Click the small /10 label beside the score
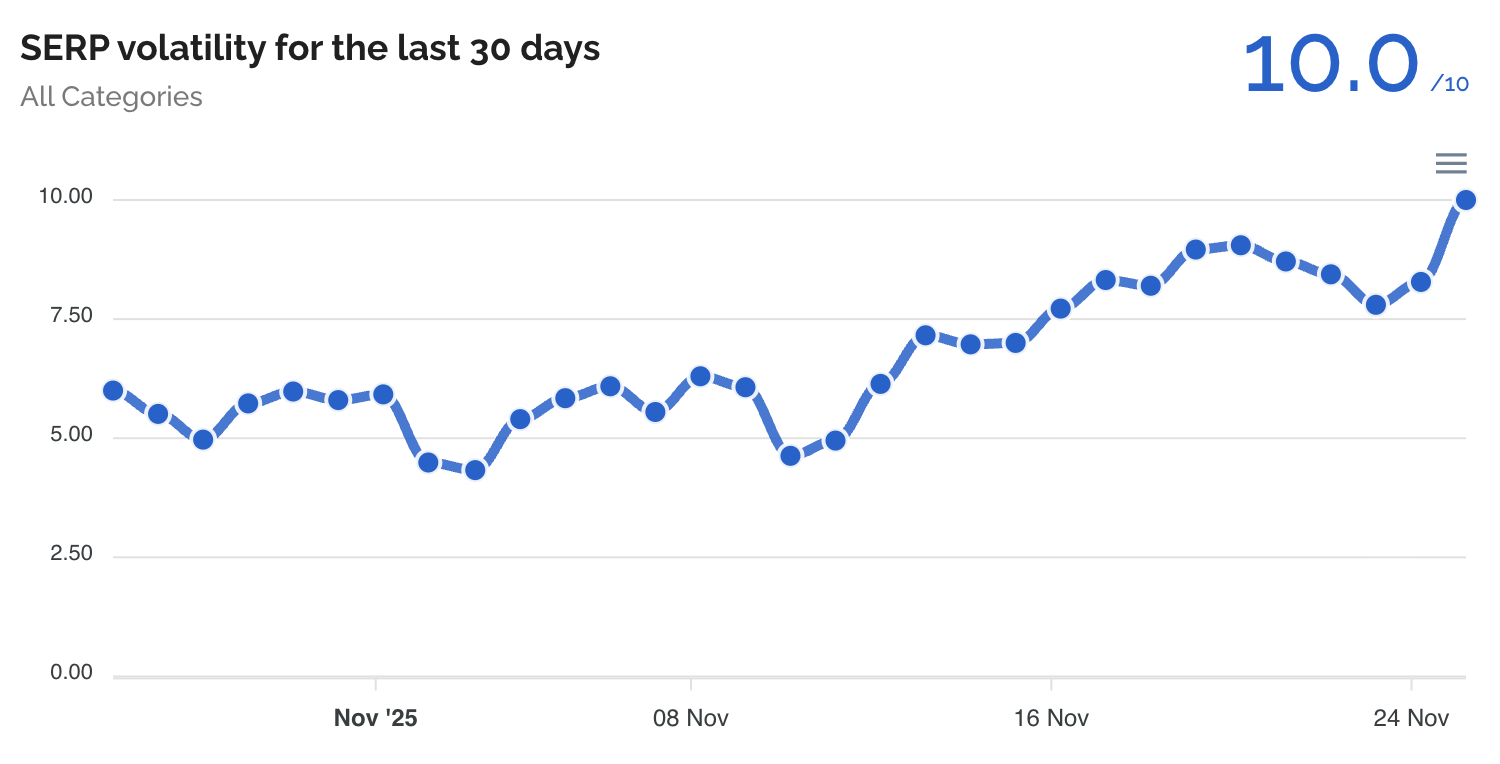Viewport: 1500px width, 764px height. point(1450,84)
